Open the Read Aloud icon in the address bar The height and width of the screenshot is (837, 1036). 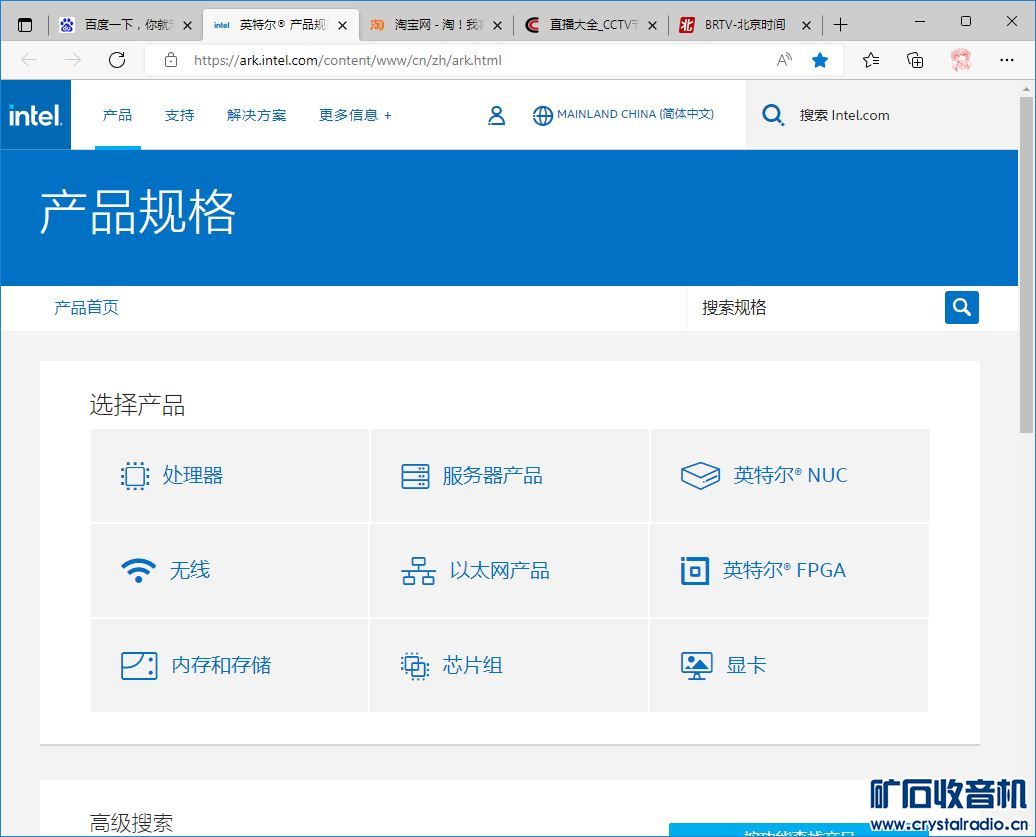coord(784,60)
